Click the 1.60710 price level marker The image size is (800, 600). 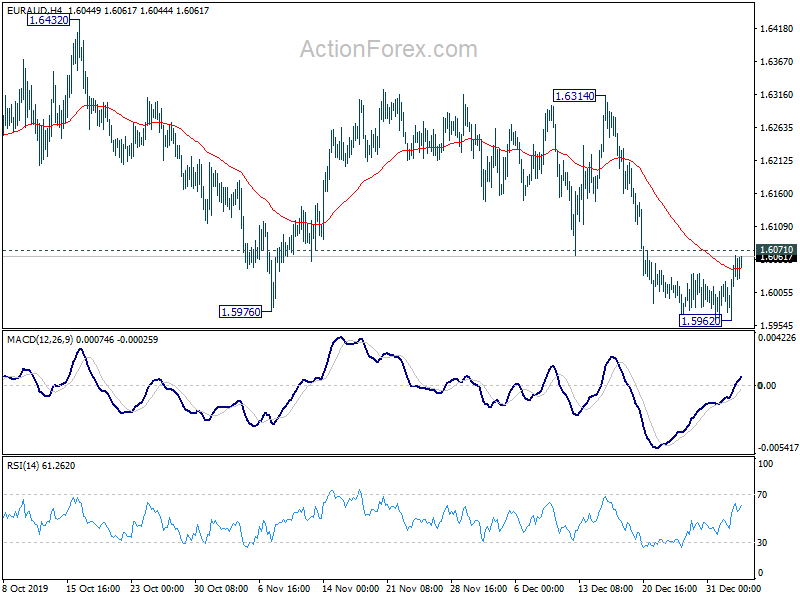(776, 249)
